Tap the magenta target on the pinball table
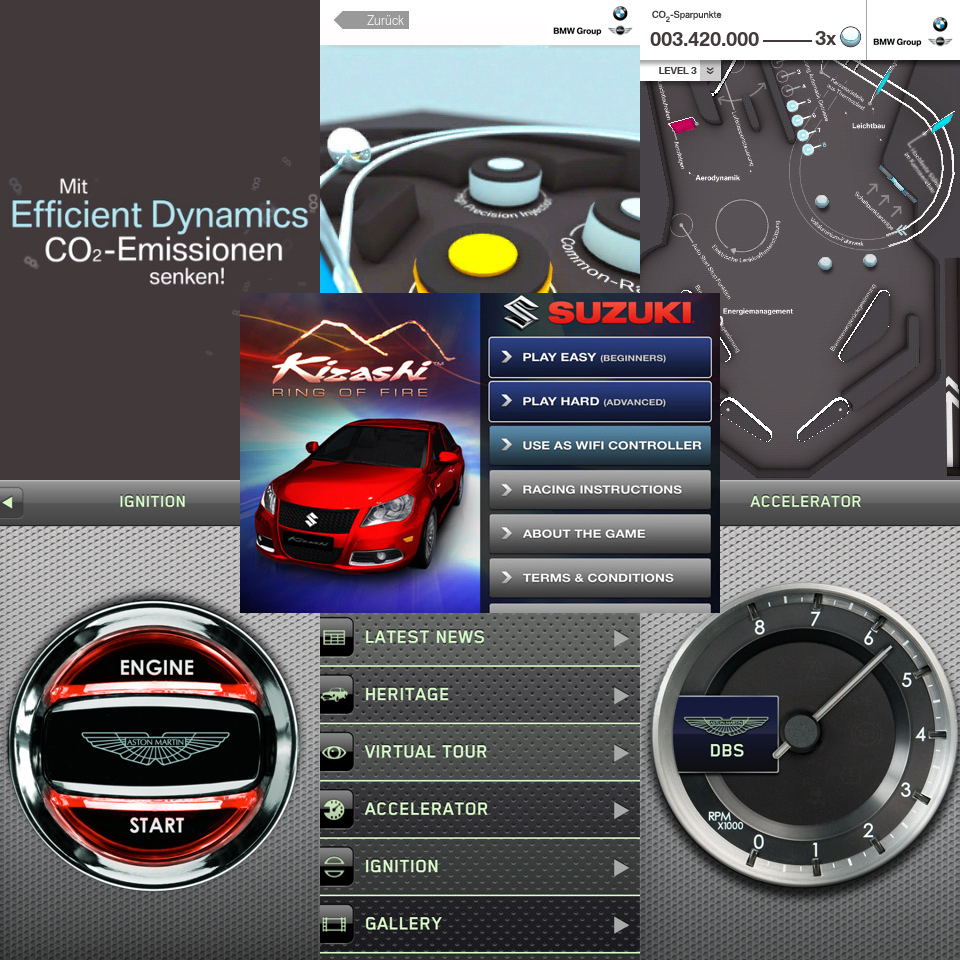The width and height of the screenshot is (960, 960). tap(684, 125)
